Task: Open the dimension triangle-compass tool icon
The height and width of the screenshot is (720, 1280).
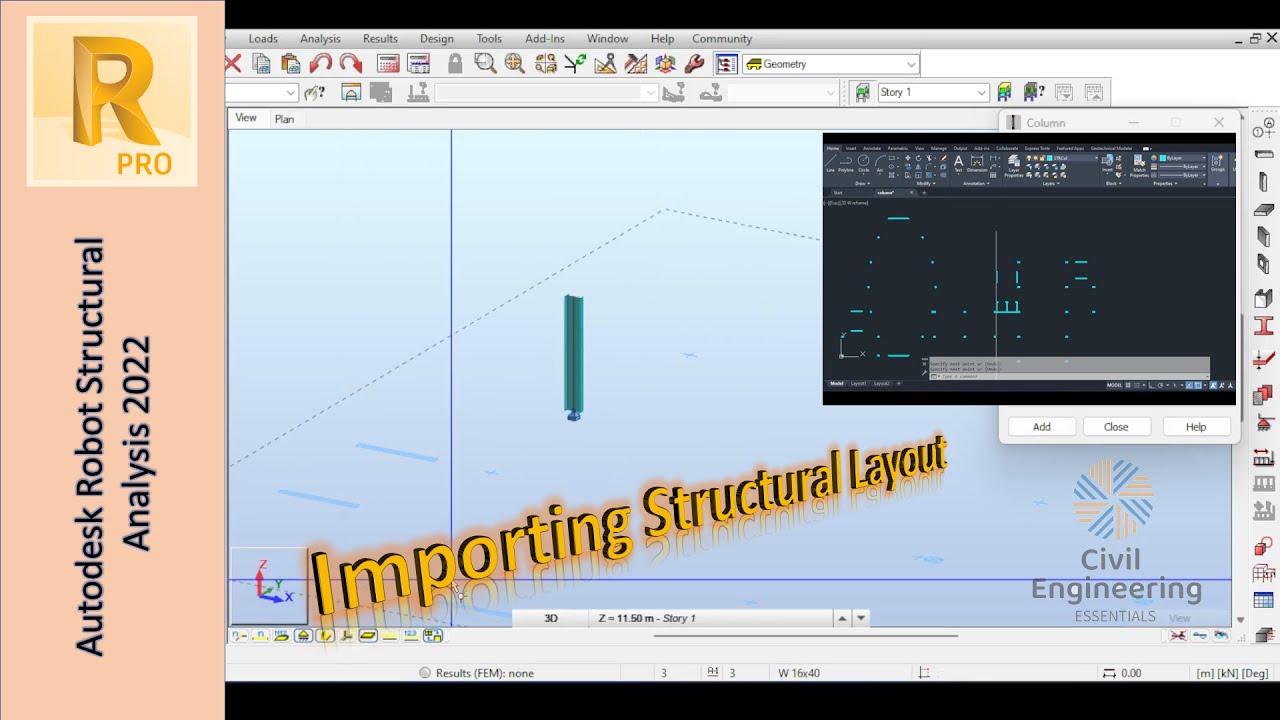Action: [x=605, y=64]
